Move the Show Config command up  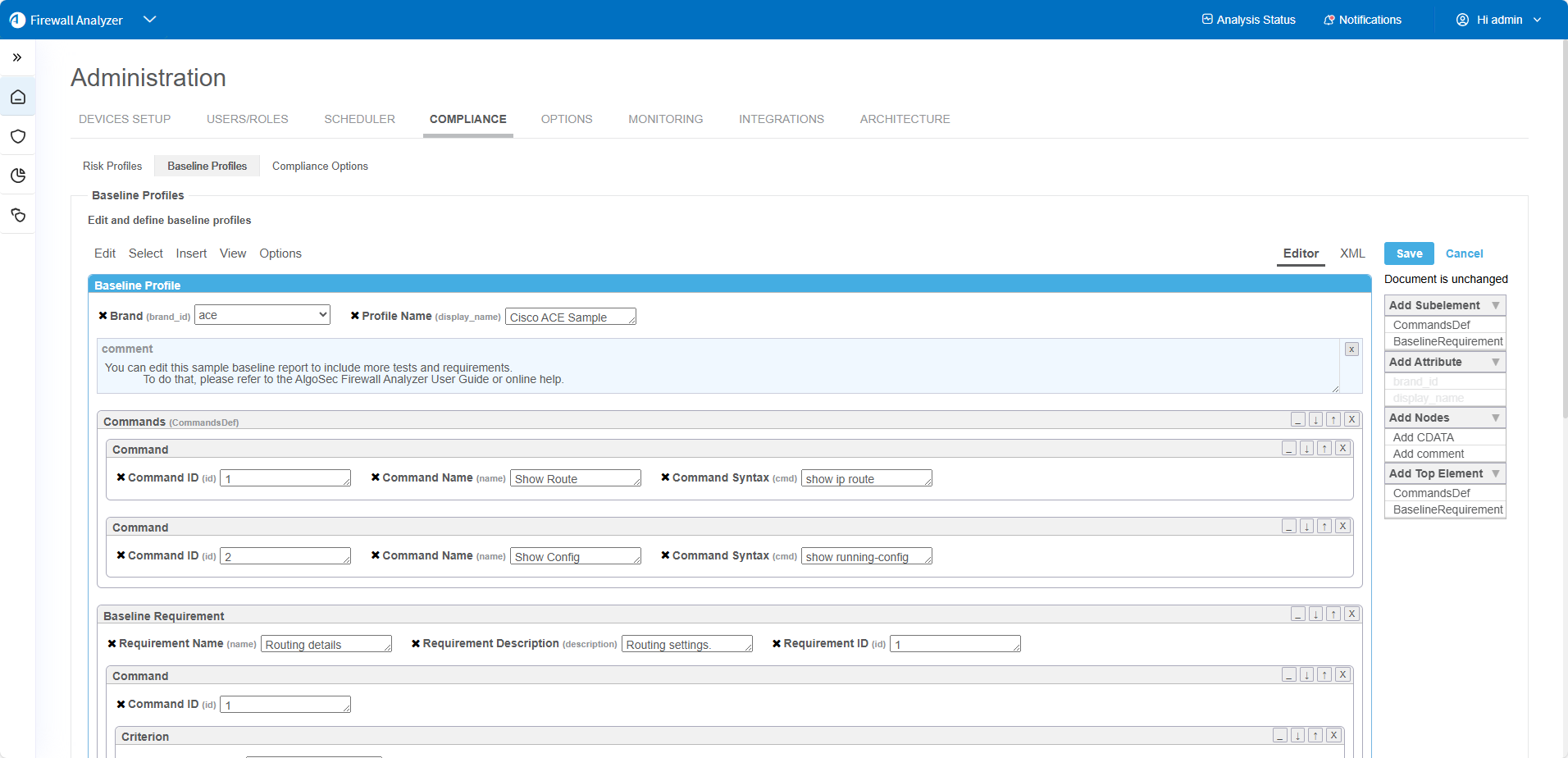[1324, 527]
